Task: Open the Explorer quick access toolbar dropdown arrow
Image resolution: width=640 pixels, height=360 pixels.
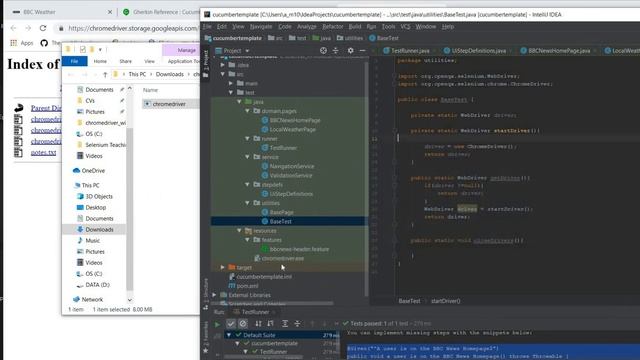Action: tap(100, 49)
